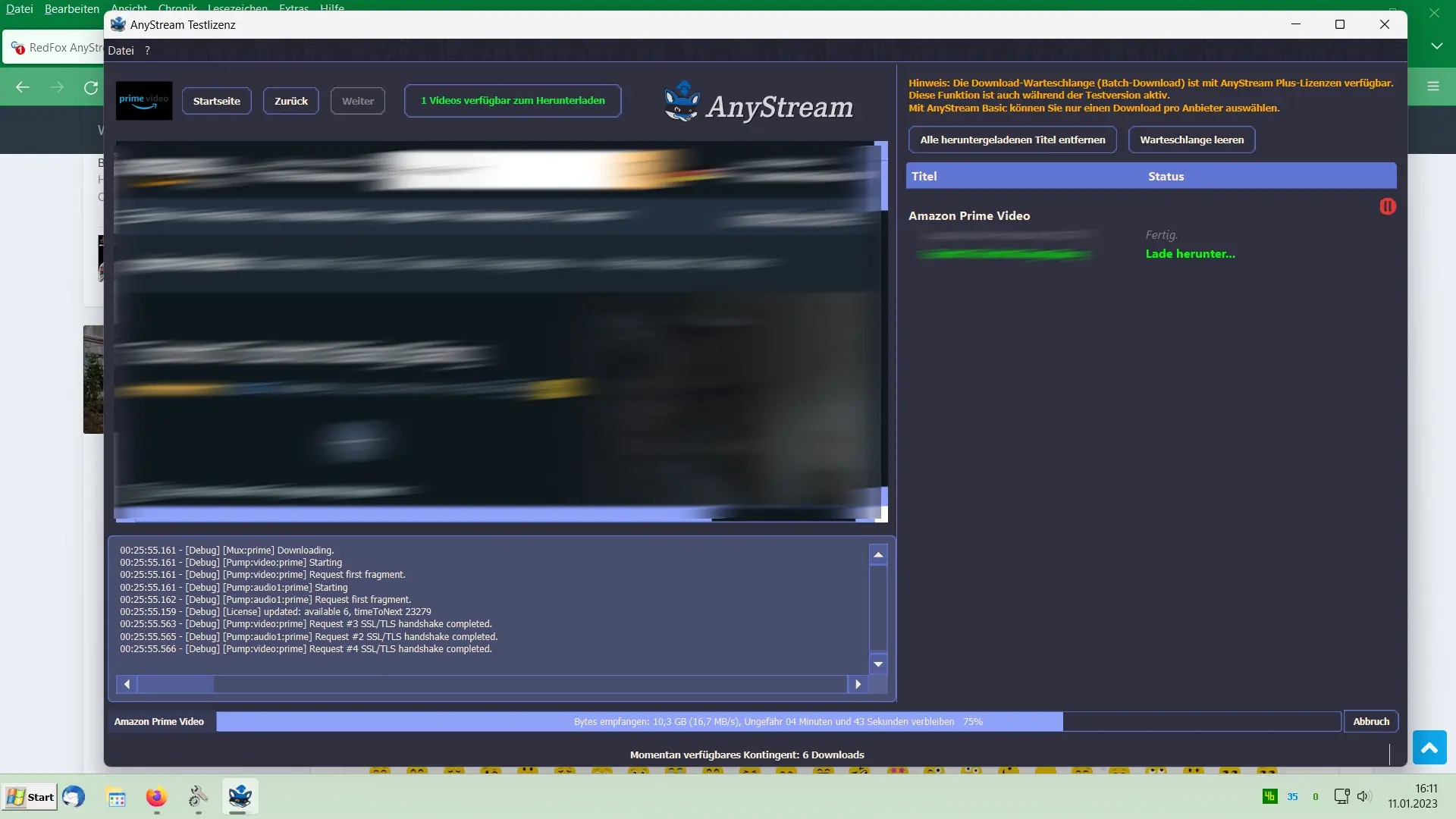The height and width of the screenshot is (819, 1456).
Task: Open the Datei menu in AnyStream
Action: pyautogui.click(x=121, y=50)
